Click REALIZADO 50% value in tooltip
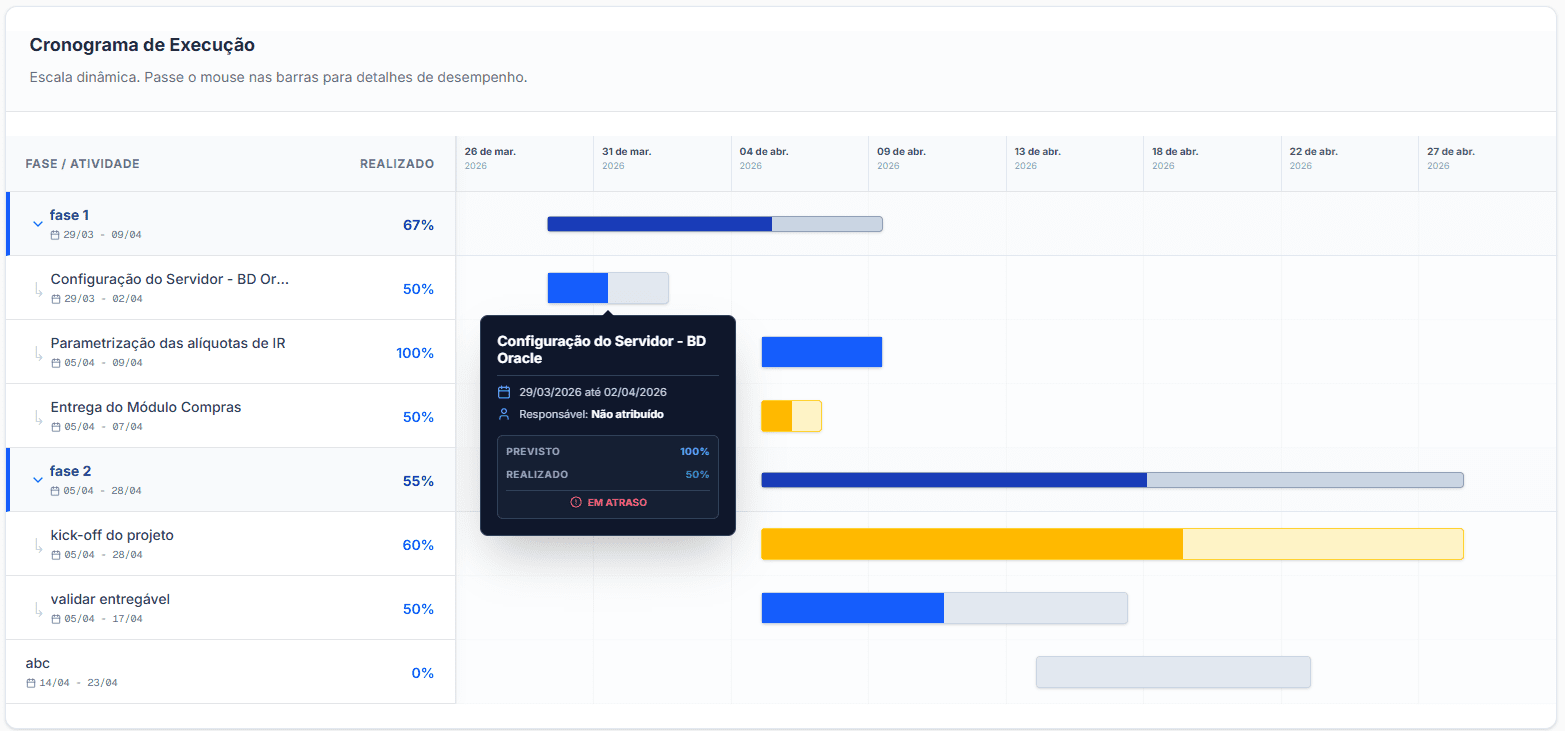 pyautogui.click(x=697, y=475)
